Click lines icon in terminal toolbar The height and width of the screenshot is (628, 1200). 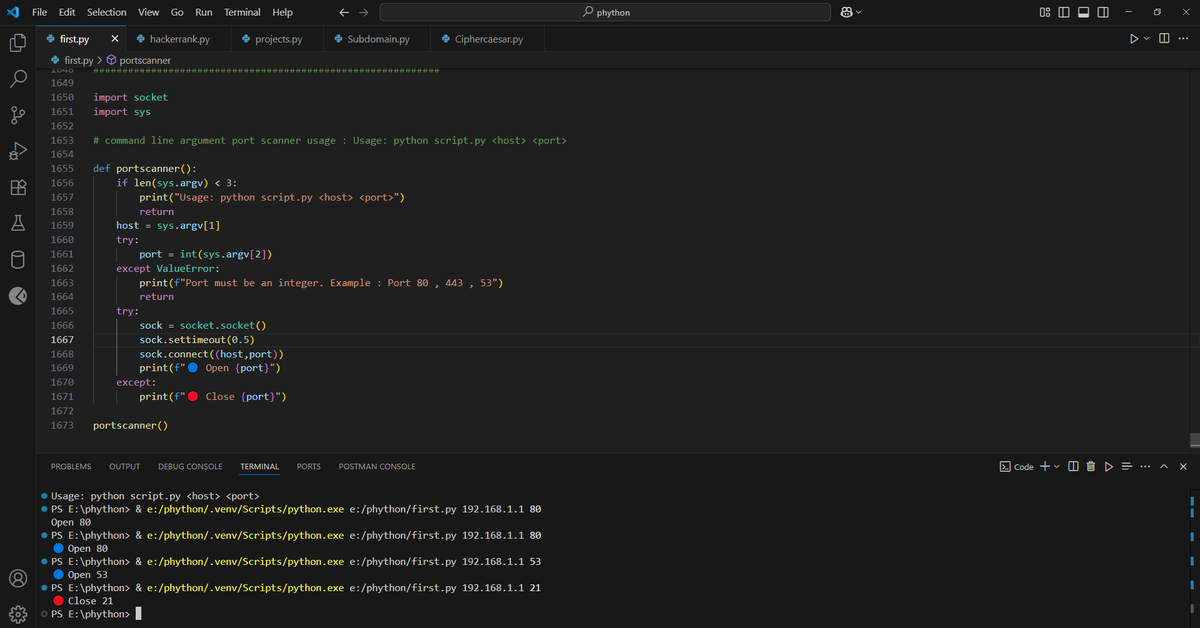coord(1127,466)
